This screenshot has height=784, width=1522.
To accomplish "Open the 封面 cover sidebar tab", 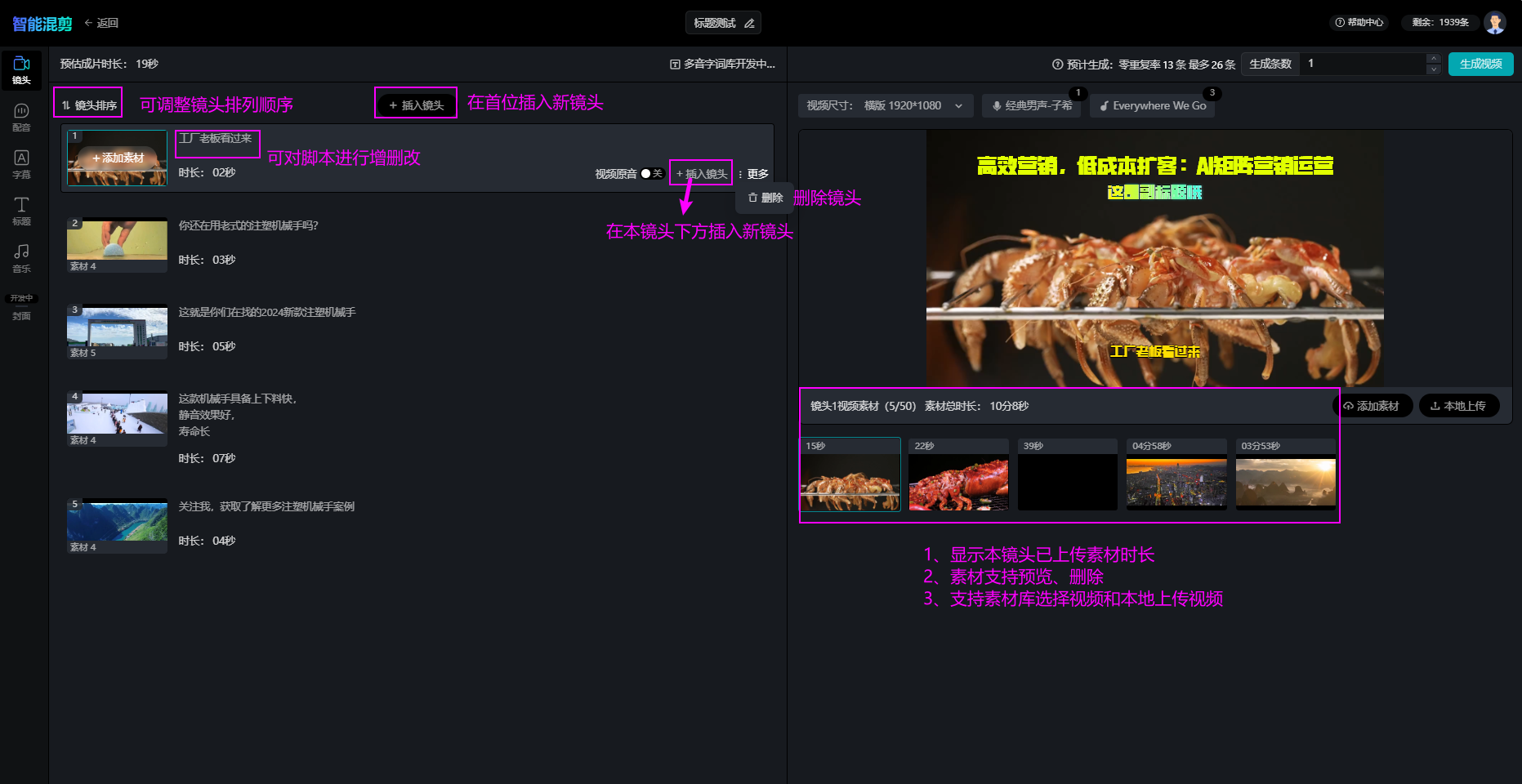I will pyautogui.click(x=22, y=315).
